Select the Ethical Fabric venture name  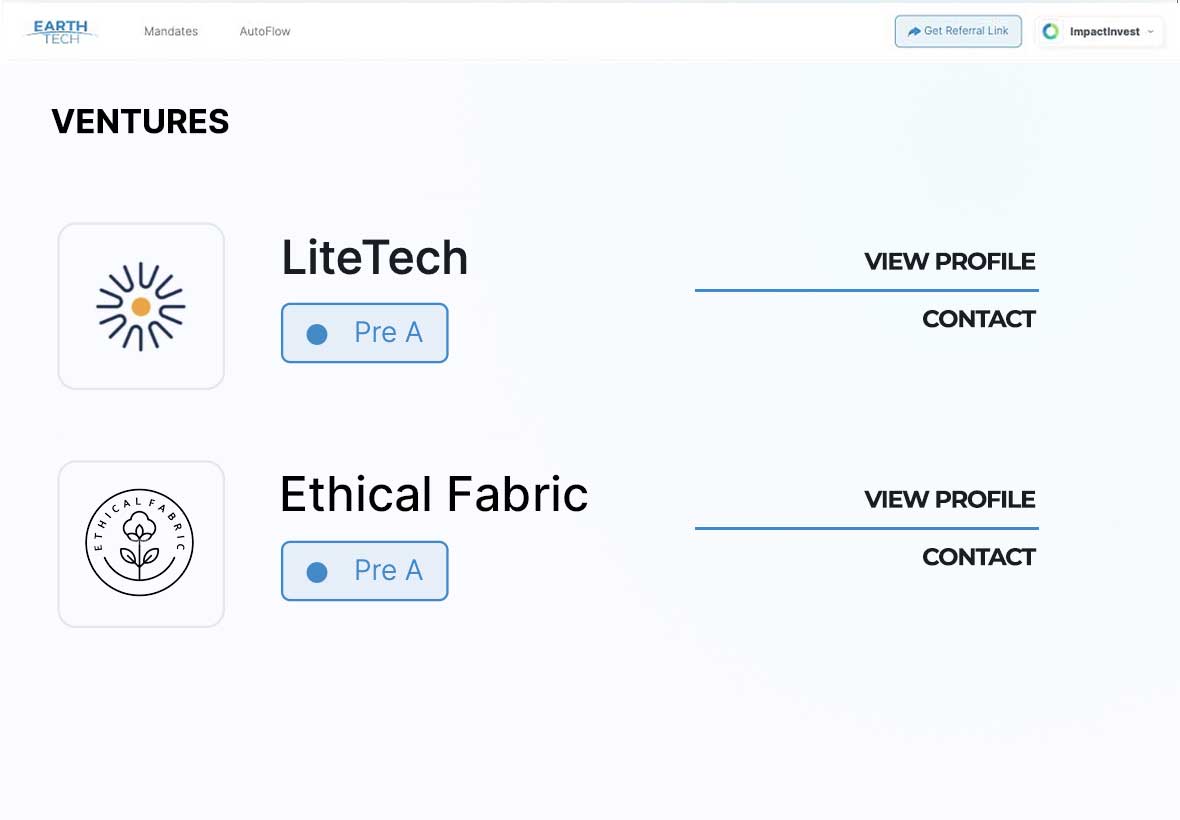[433, 495]
